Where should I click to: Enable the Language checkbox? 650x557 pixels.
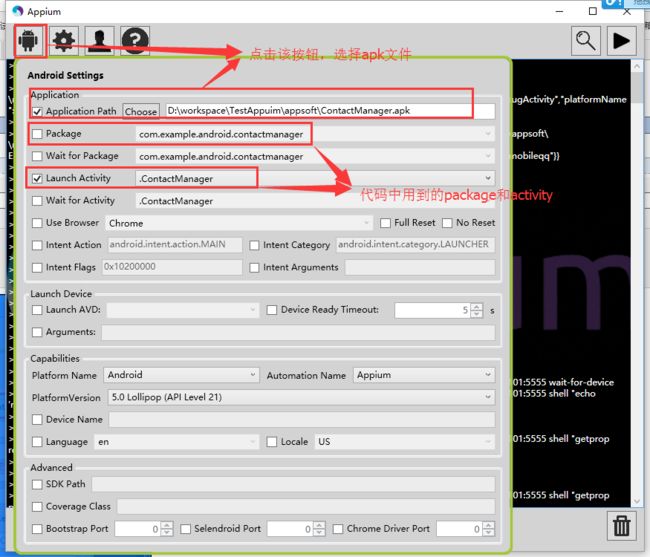(x=37, y=442)
